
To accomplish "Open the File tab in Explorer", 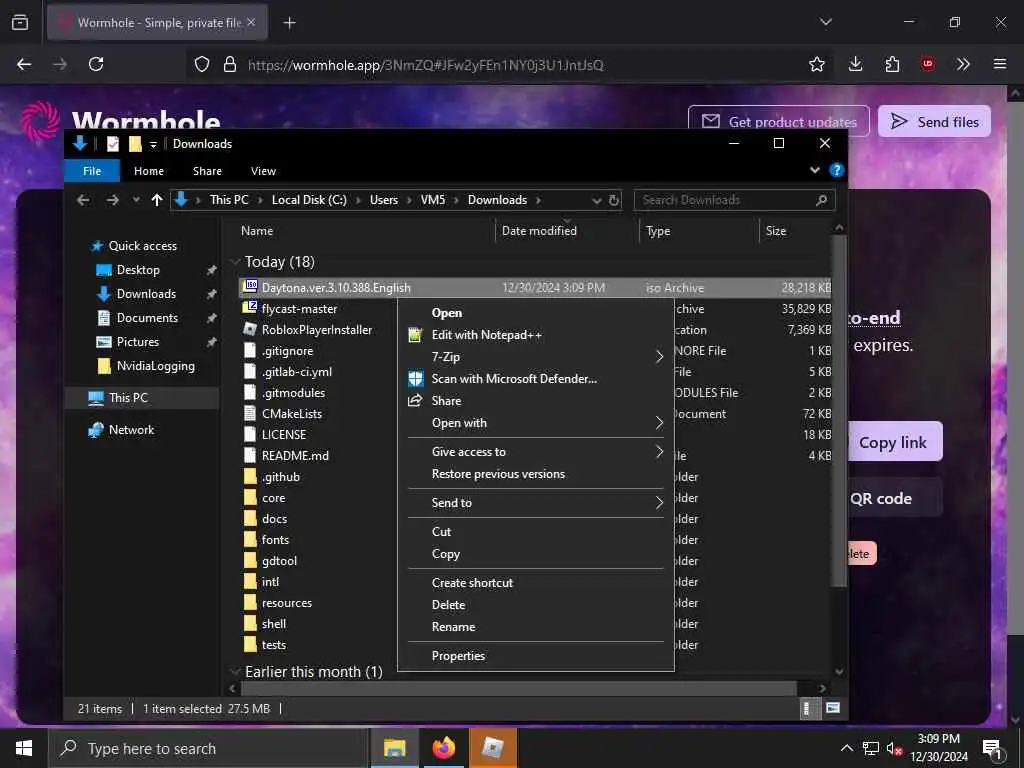I will (92, 171).
